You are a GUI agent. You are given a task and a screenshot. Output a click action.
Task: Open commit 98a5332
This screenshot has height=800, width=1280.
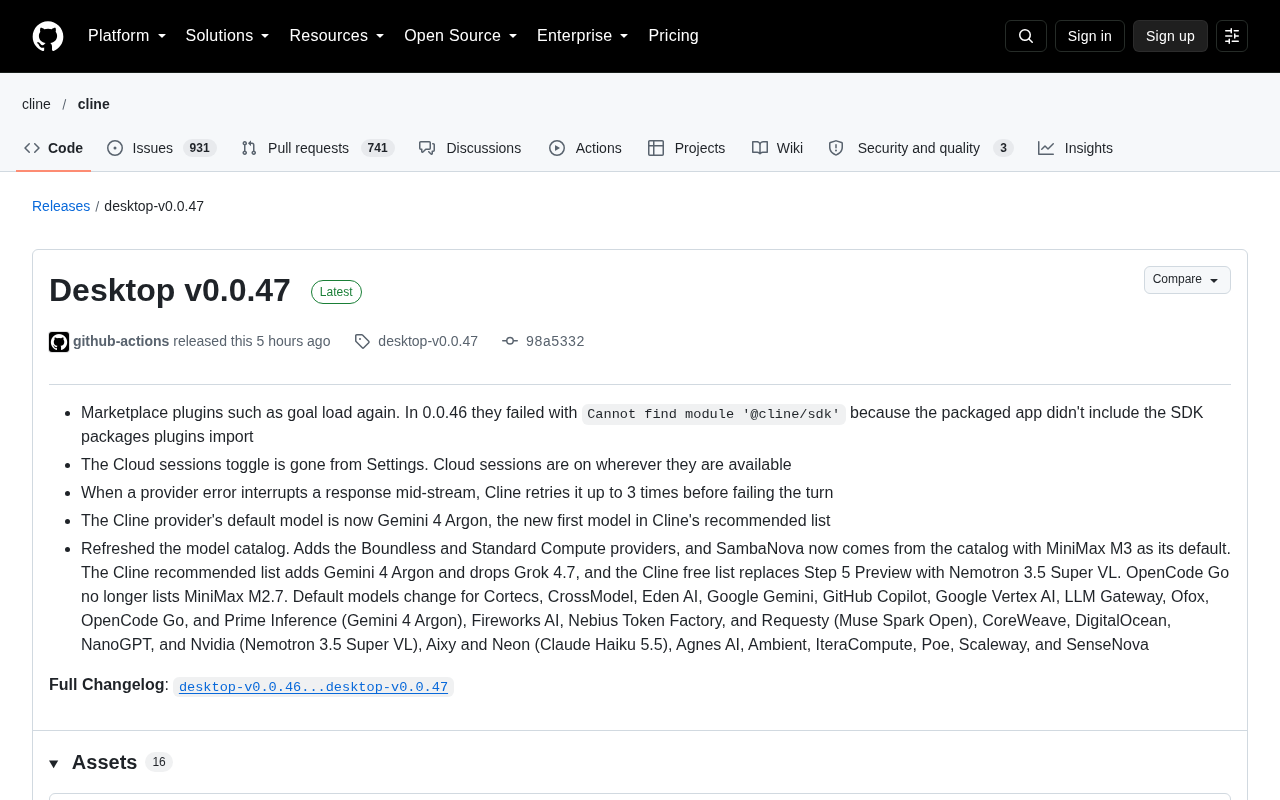[x=555, y=341]
